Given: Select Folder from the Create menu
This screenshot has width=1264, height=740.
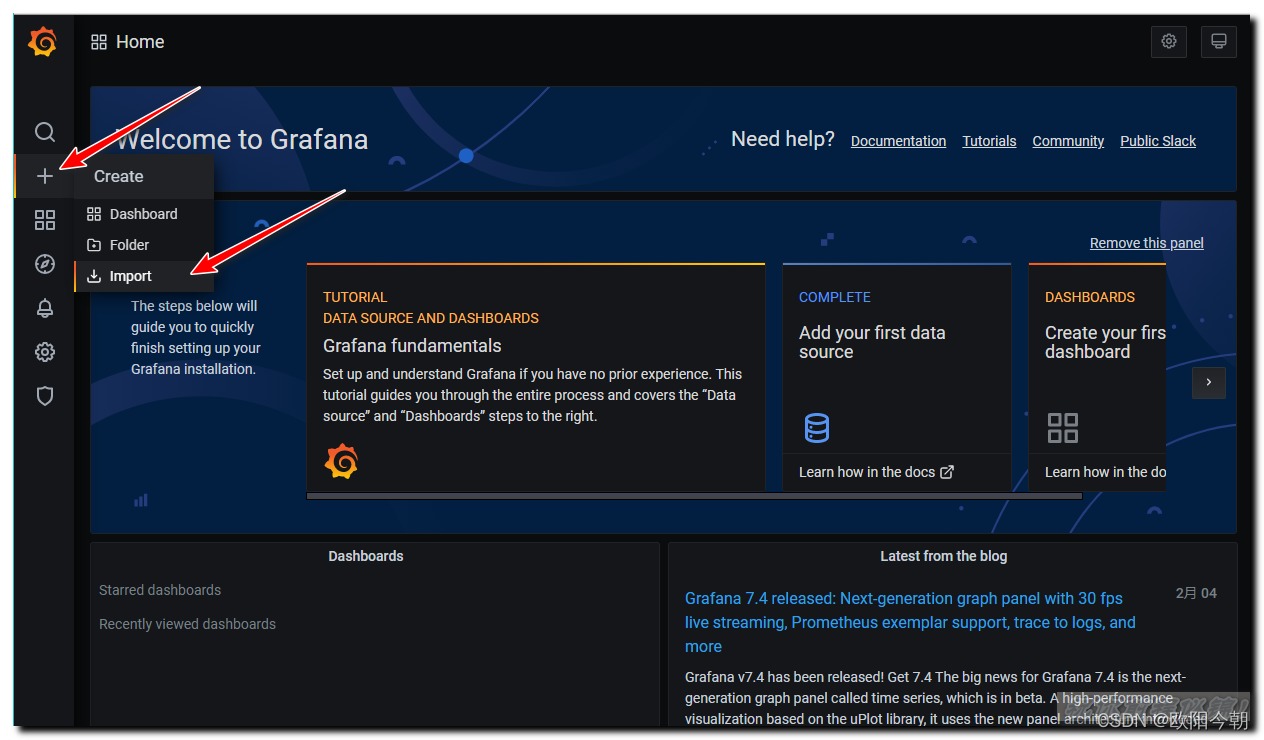Looking at the screenshot, I should tap(144, 245).
